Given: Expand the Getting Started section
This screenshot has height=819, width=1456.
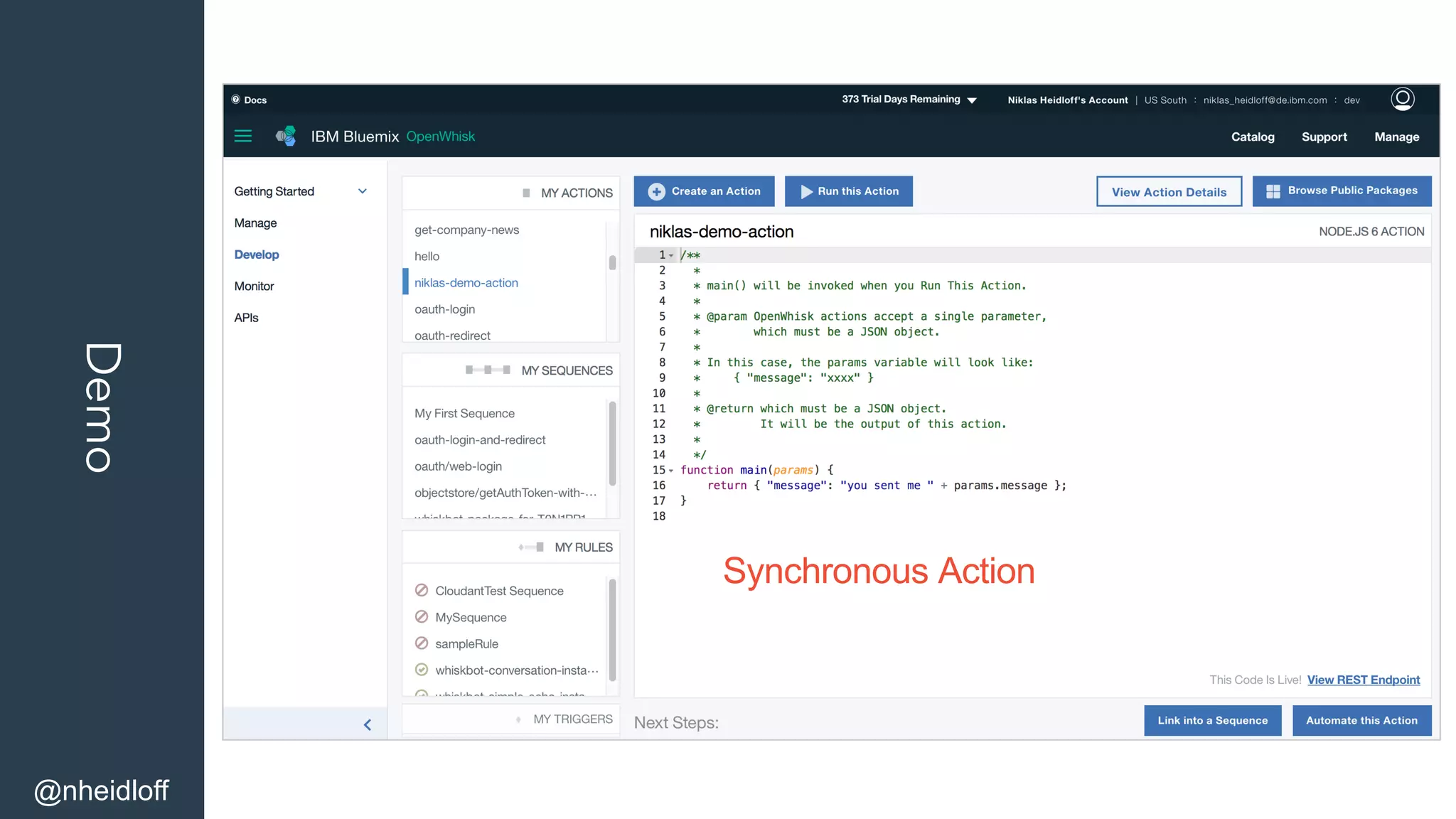Looking at the screenshot, I should point(363,191).
